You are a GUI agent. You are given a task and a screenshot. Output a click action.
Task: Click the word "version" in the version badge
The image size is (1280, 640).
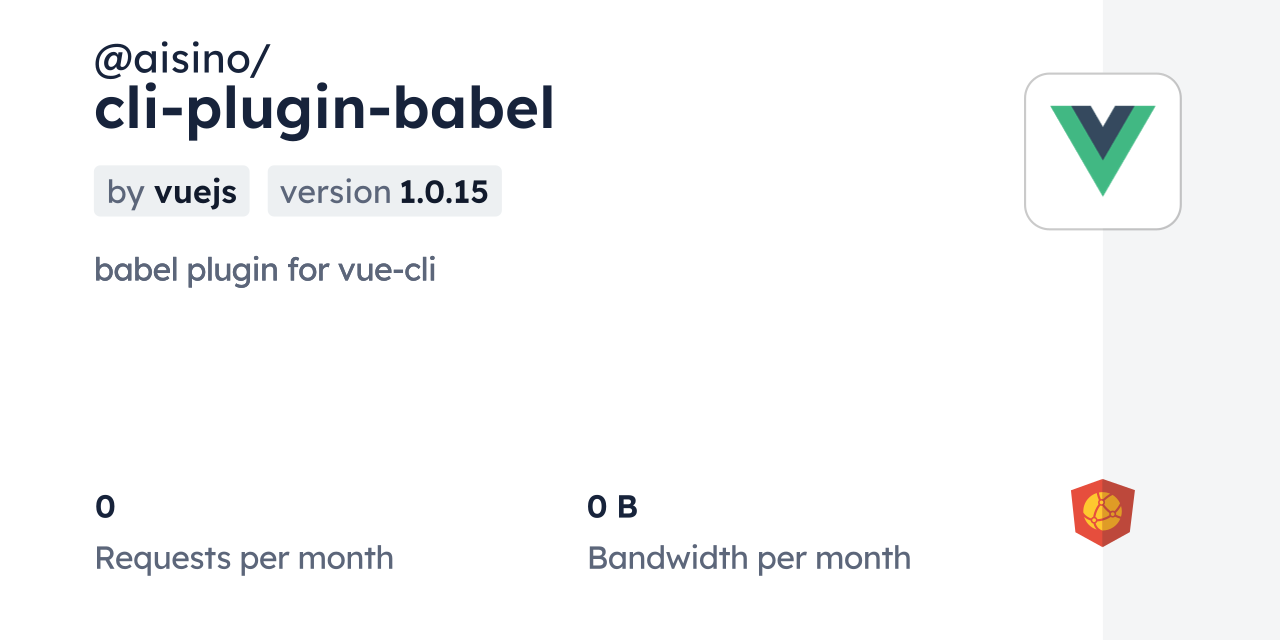click(x=335, y=192)
